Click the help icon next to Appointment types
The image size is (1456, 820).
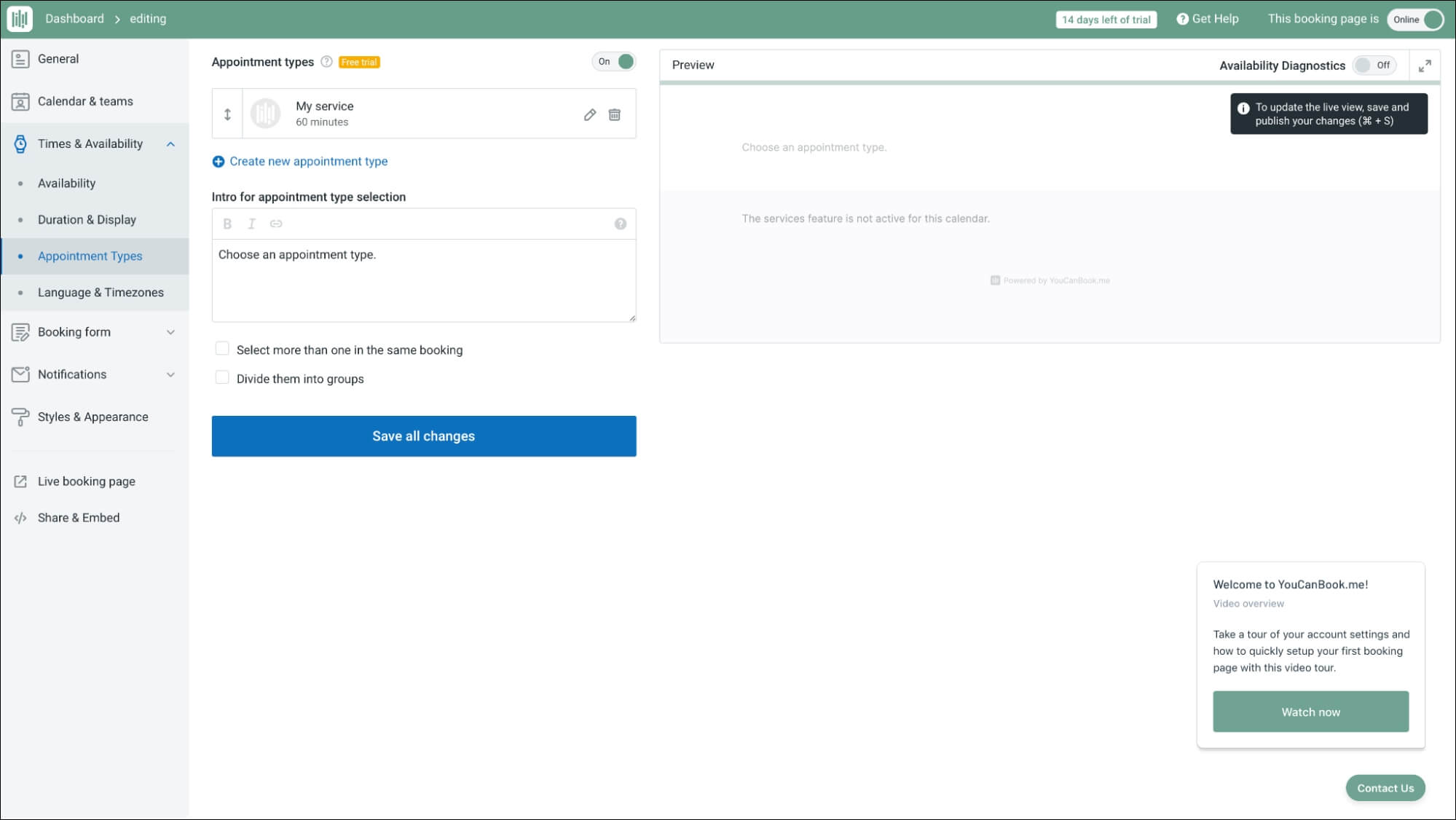coord(327,62)
